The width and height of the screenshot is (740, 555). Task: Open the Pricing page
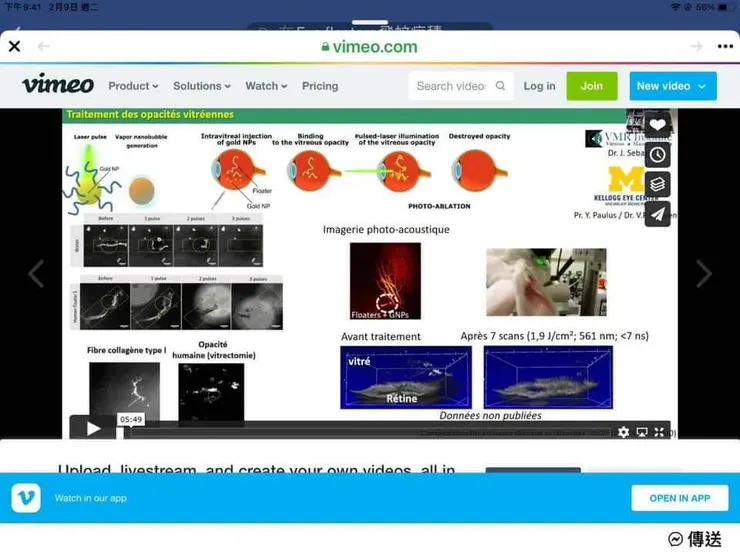coord(320,86)
